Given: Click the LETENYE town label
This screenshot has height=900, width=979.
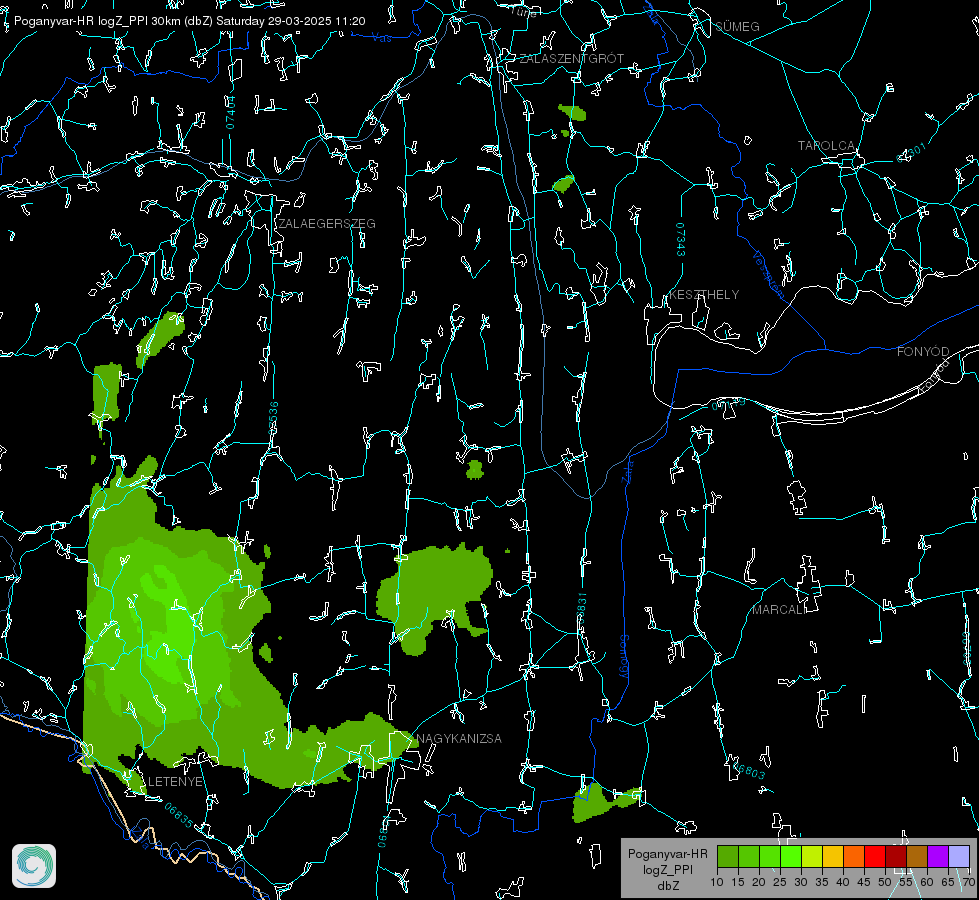Looking at the screenshot, I should pyautogui.click(x=175, y=782).
